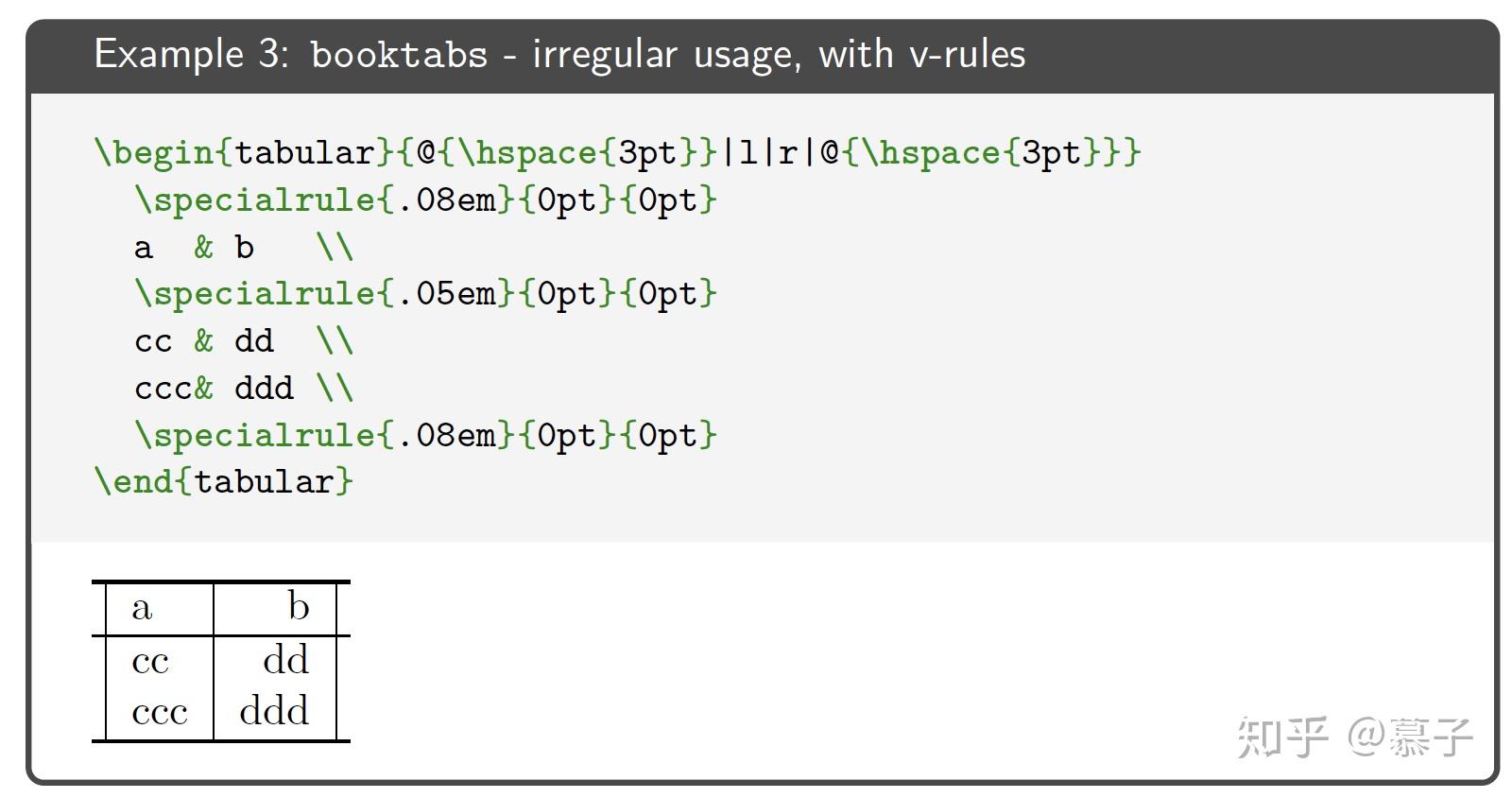The height and width of the screenshot is (798, 1512).
Task: Click the last \specialrule{.08em} code line
Action: pos(425,435)
